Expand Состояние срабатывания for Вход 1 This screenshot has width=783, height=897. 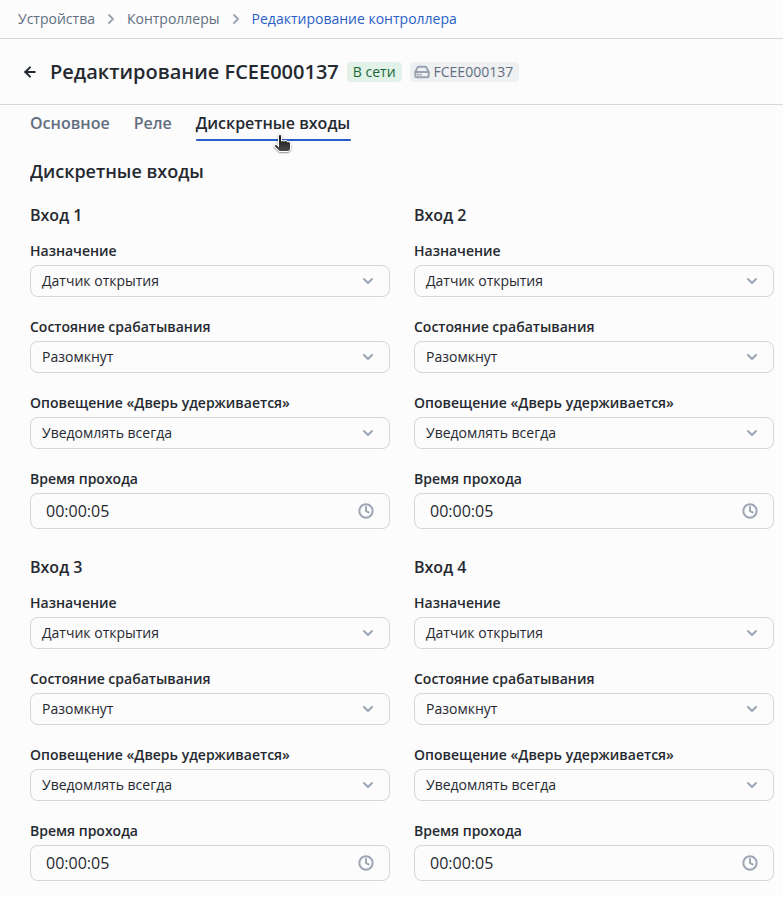pyautogui.click(x=209, y=357)
